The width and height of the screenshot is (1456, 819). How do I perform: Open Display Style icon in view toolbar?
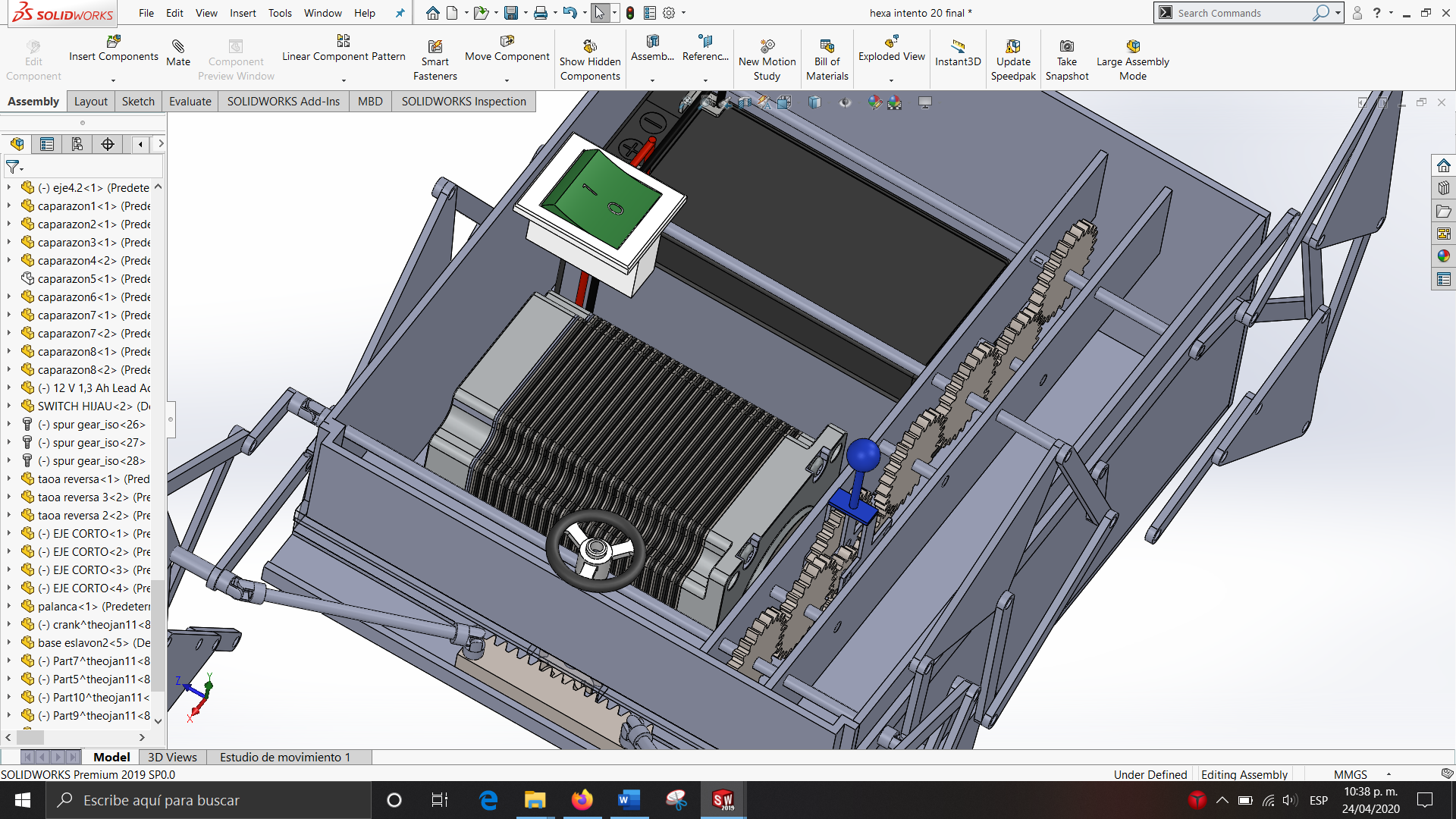point(814,102)
